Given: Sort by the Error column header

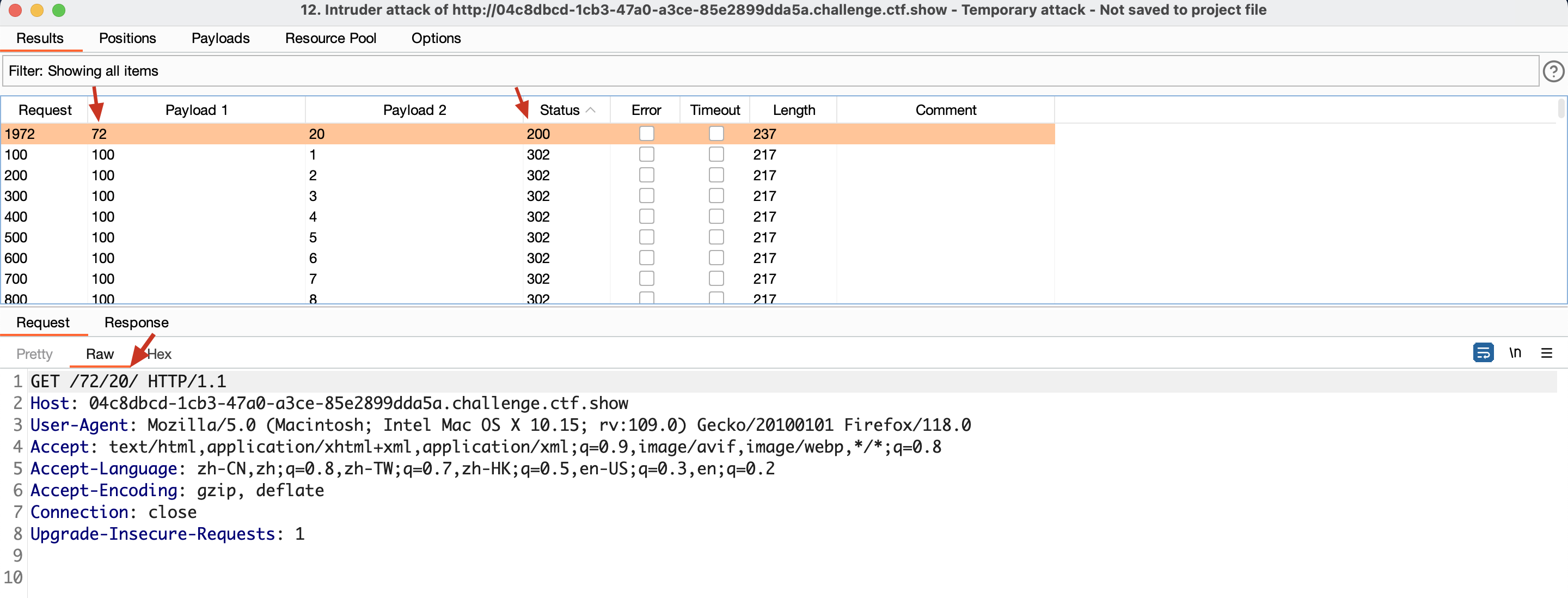Looking at the screenshot, I should 646,110.
